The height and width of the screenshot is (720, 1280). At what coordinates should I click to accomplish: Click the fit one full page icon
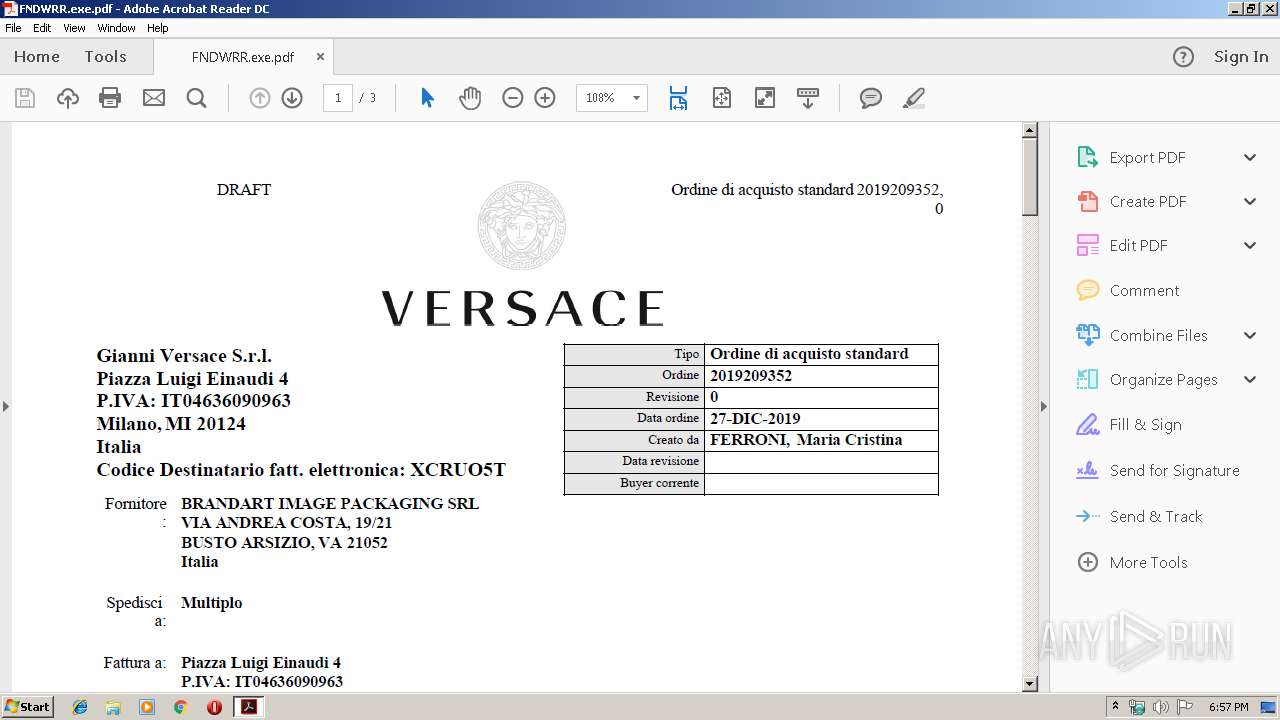point(722,98)
